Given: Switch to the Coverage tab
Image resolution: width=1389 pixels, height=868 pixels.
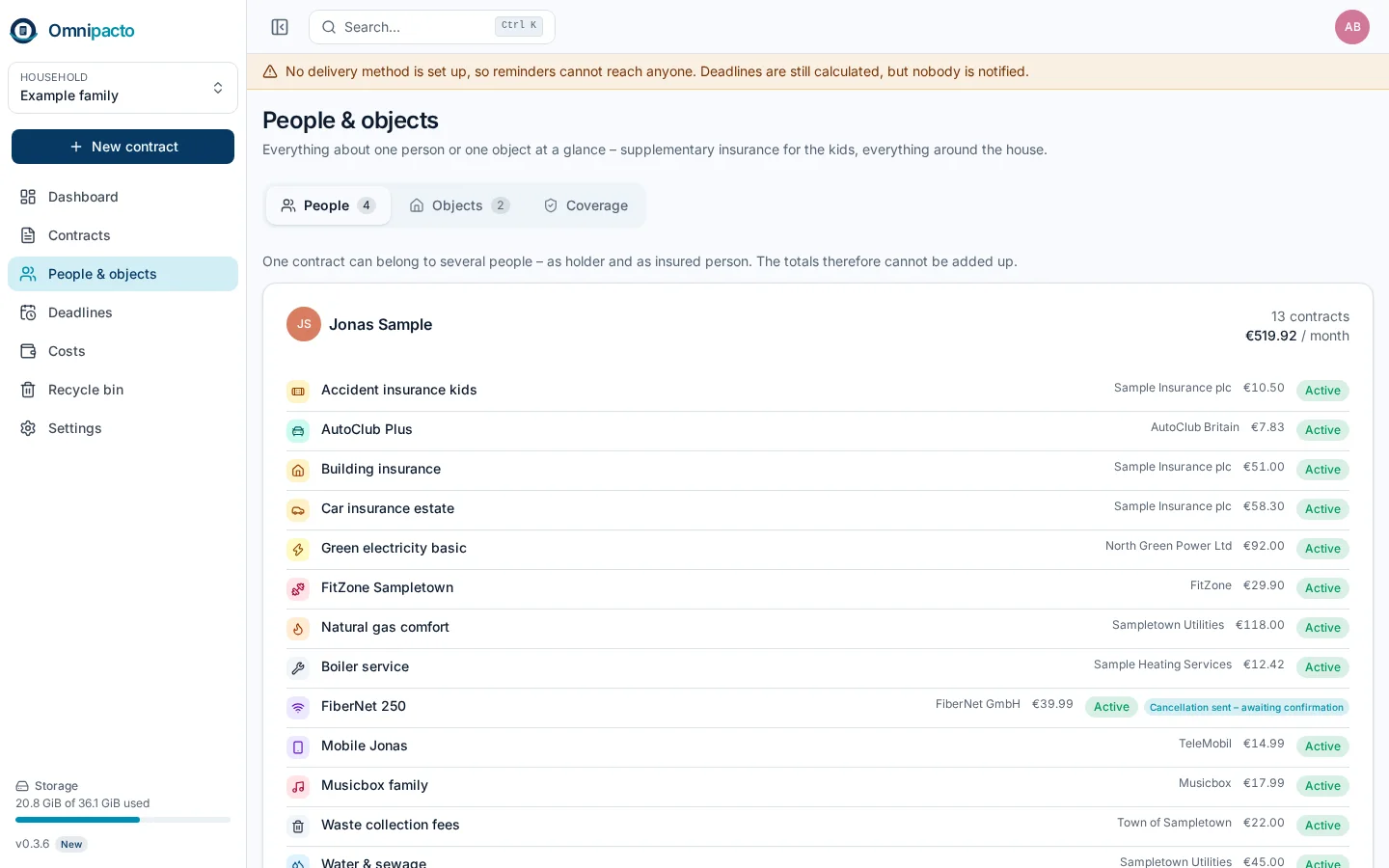Looking at the screenshot, I should point(586,205).
